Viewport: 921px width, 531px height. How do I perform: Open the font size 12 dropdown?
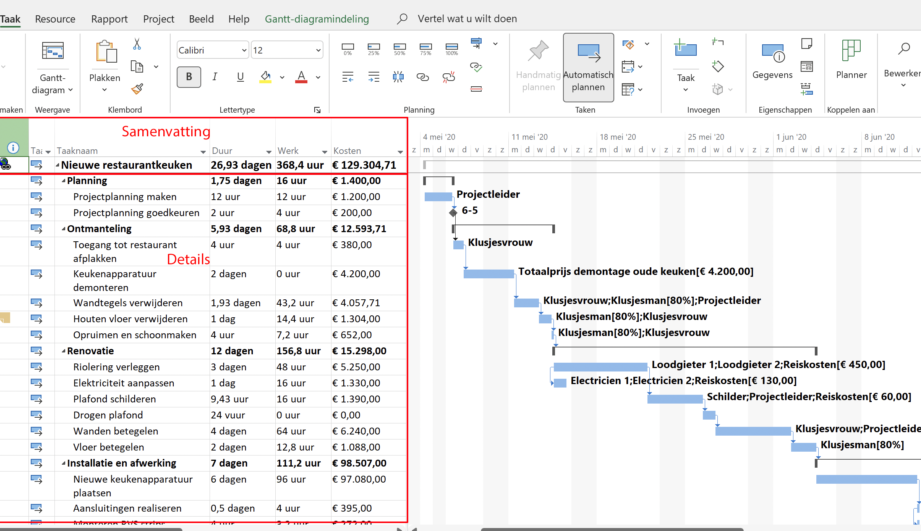318,51
